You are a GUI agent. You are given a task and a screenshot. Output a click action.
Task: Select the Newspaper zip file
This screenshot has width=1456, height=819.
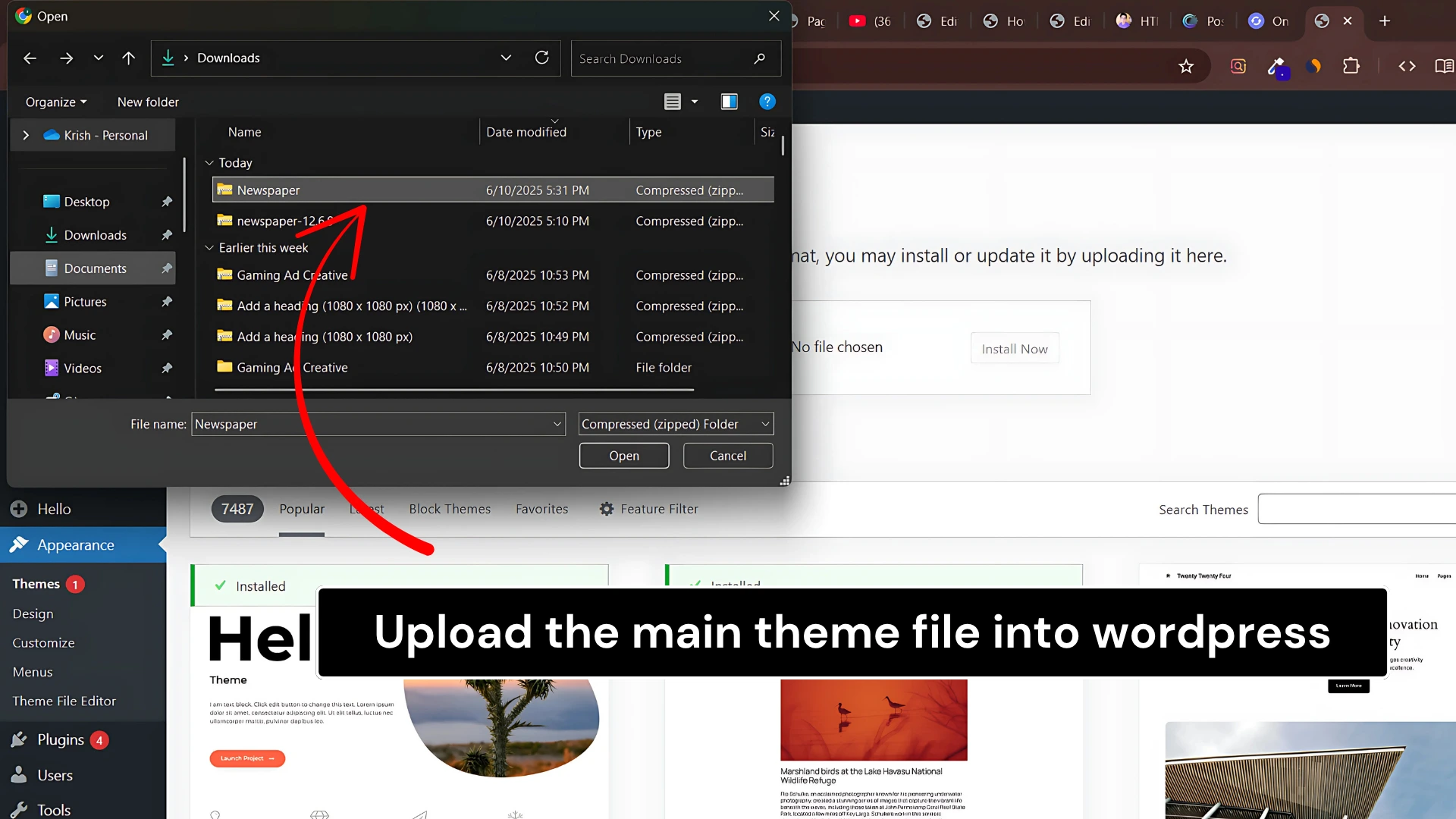pos(268,190)
